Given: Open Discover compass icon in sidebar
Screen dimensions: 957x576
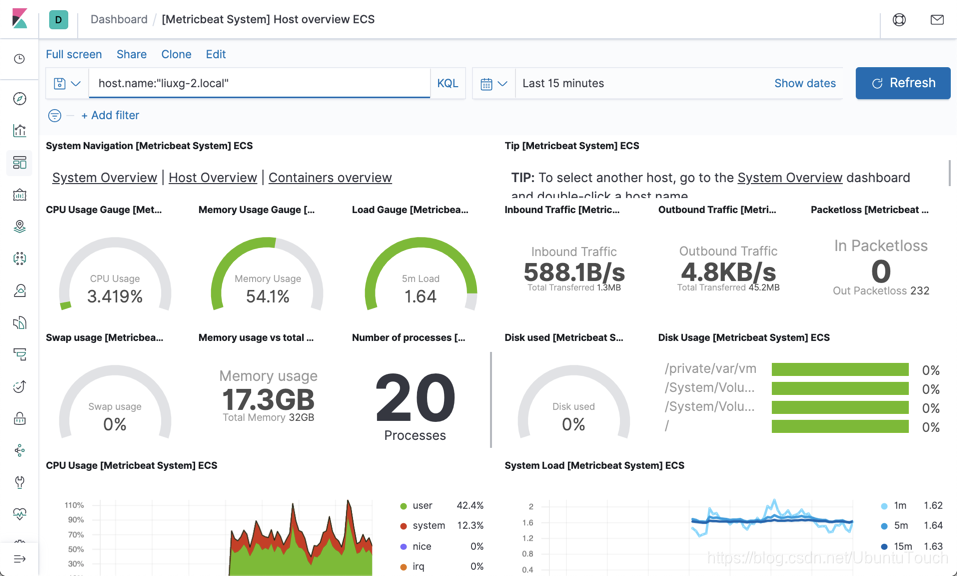Looking at the screenshot, I should tap(20, 98).
